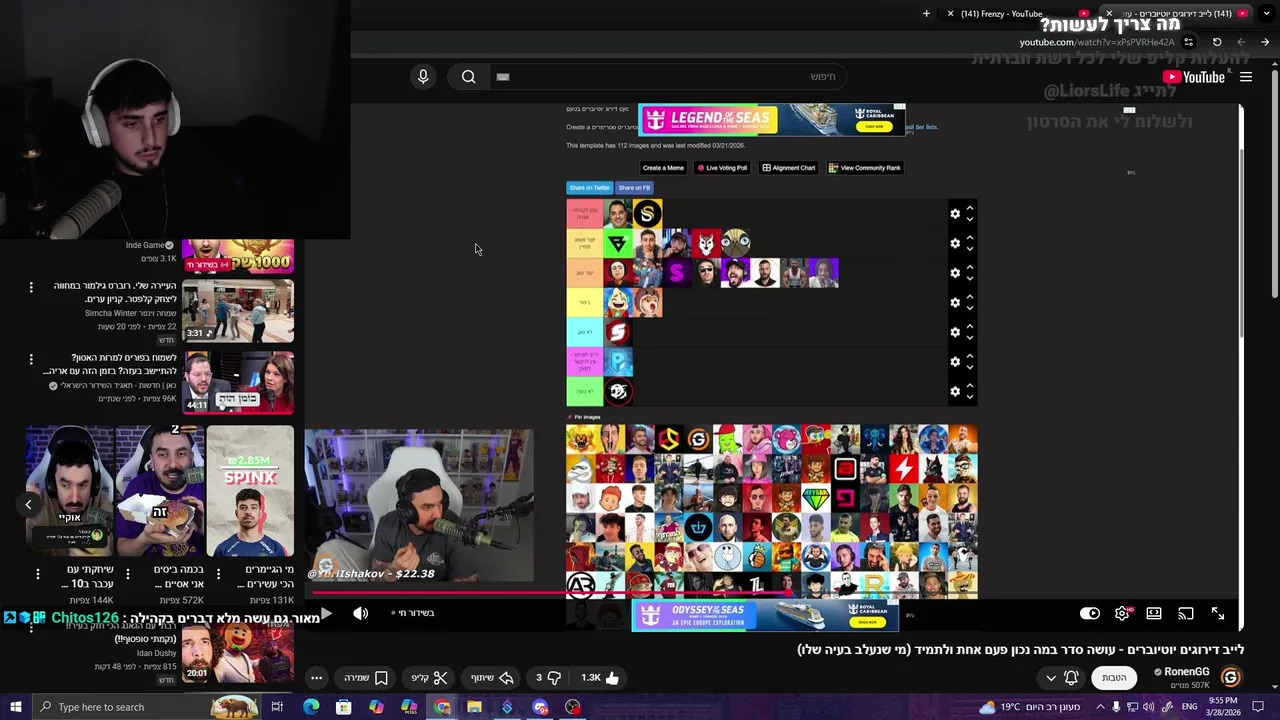Screen dimensions: 1280x720
Task: Open options menu for Idan Dushy video
Action: click(30, 627)
